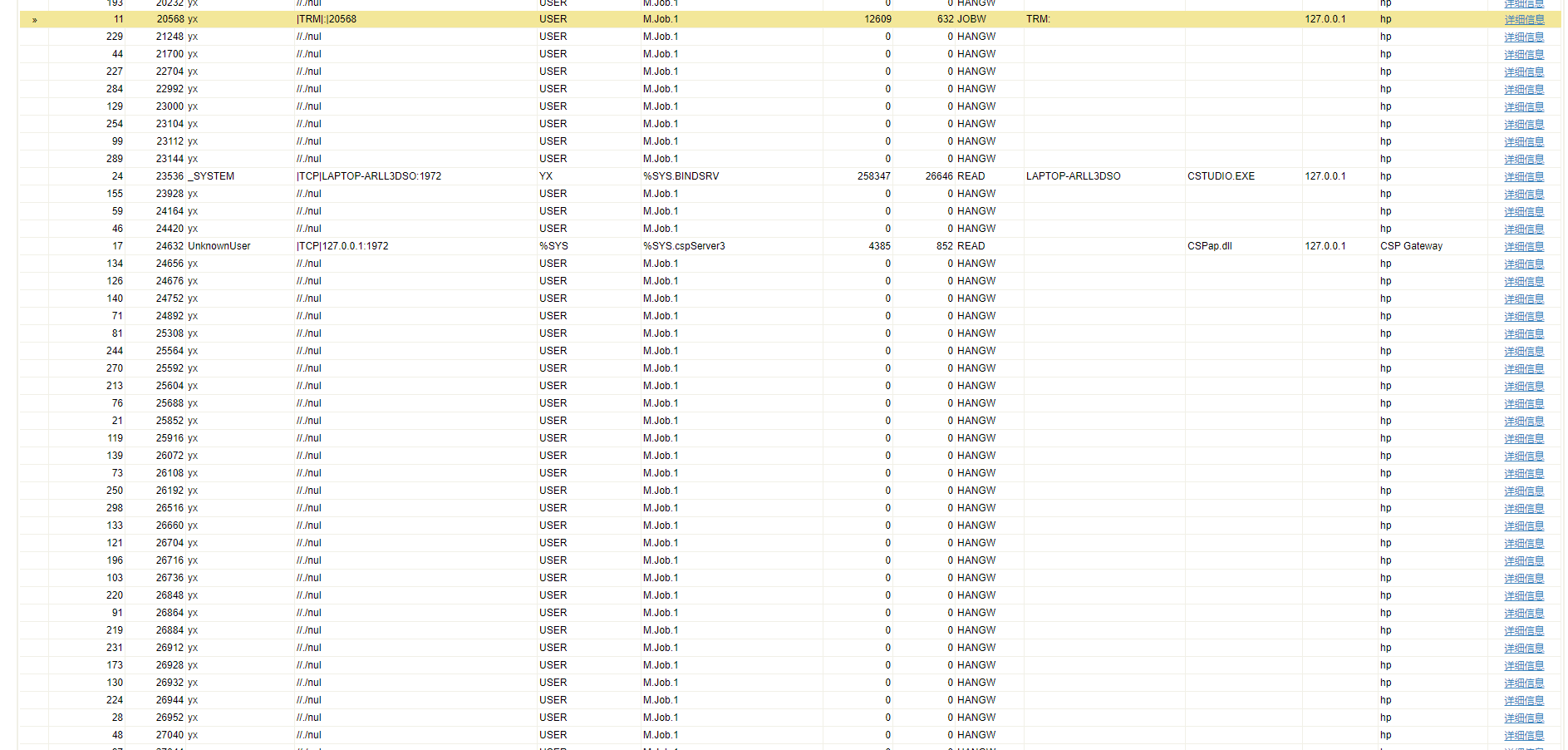Click the YX namespace cell

(x=546, y=176)
